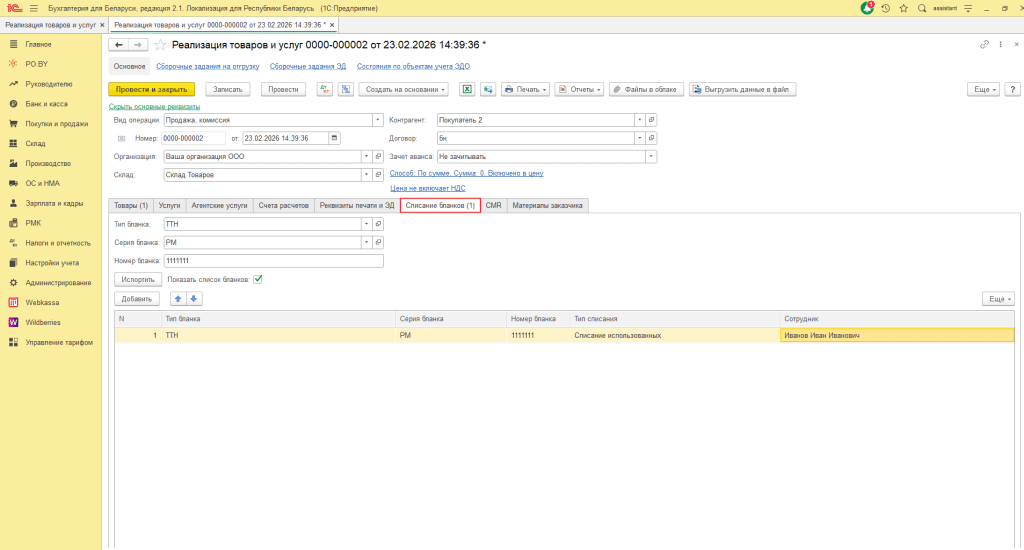This screenshot has width=1024, height=550.
Task: Open the history clock icon in title bar
Action: point(885,8)
